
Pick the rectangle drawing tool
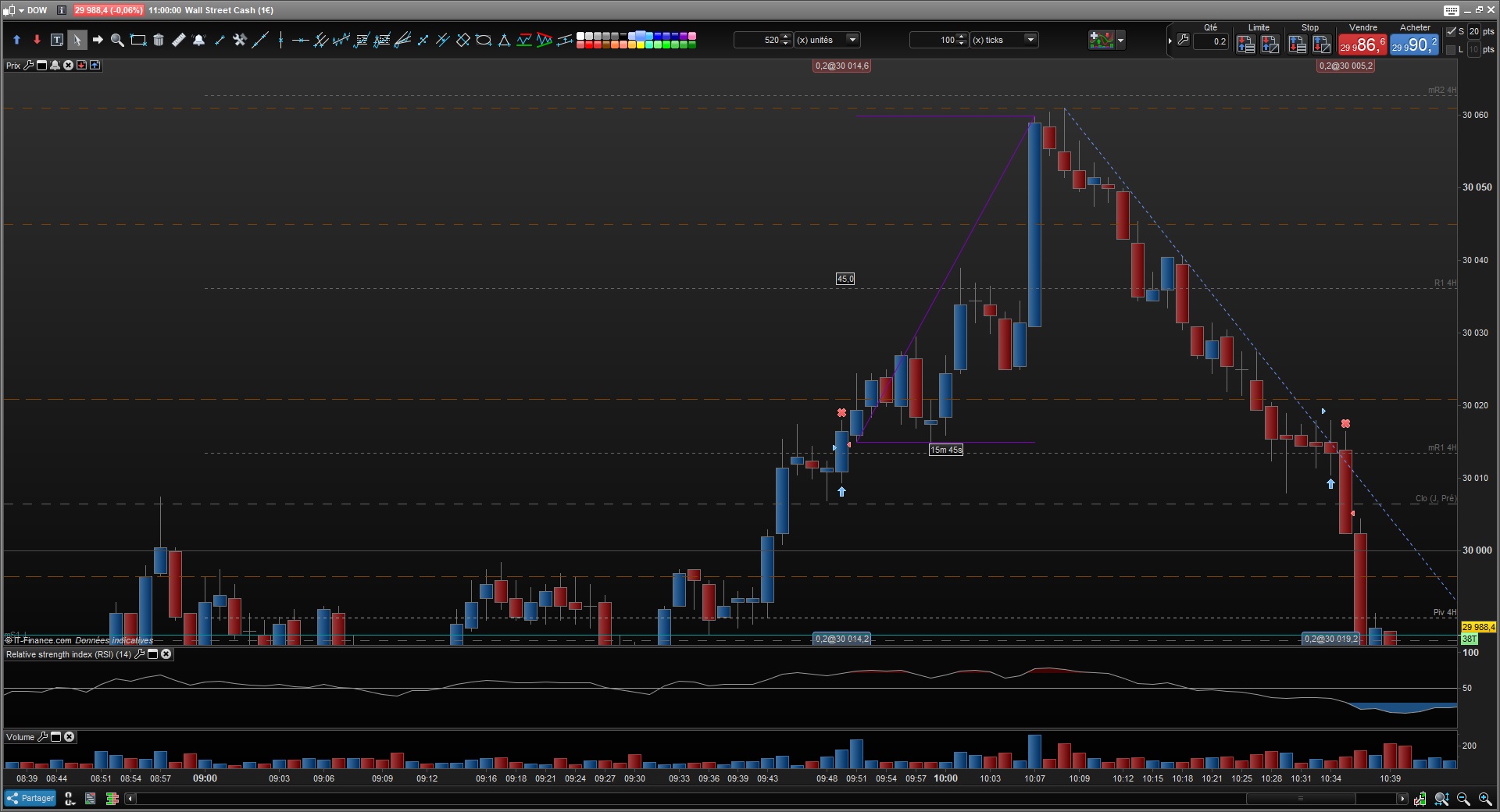(x=138, y=40)
